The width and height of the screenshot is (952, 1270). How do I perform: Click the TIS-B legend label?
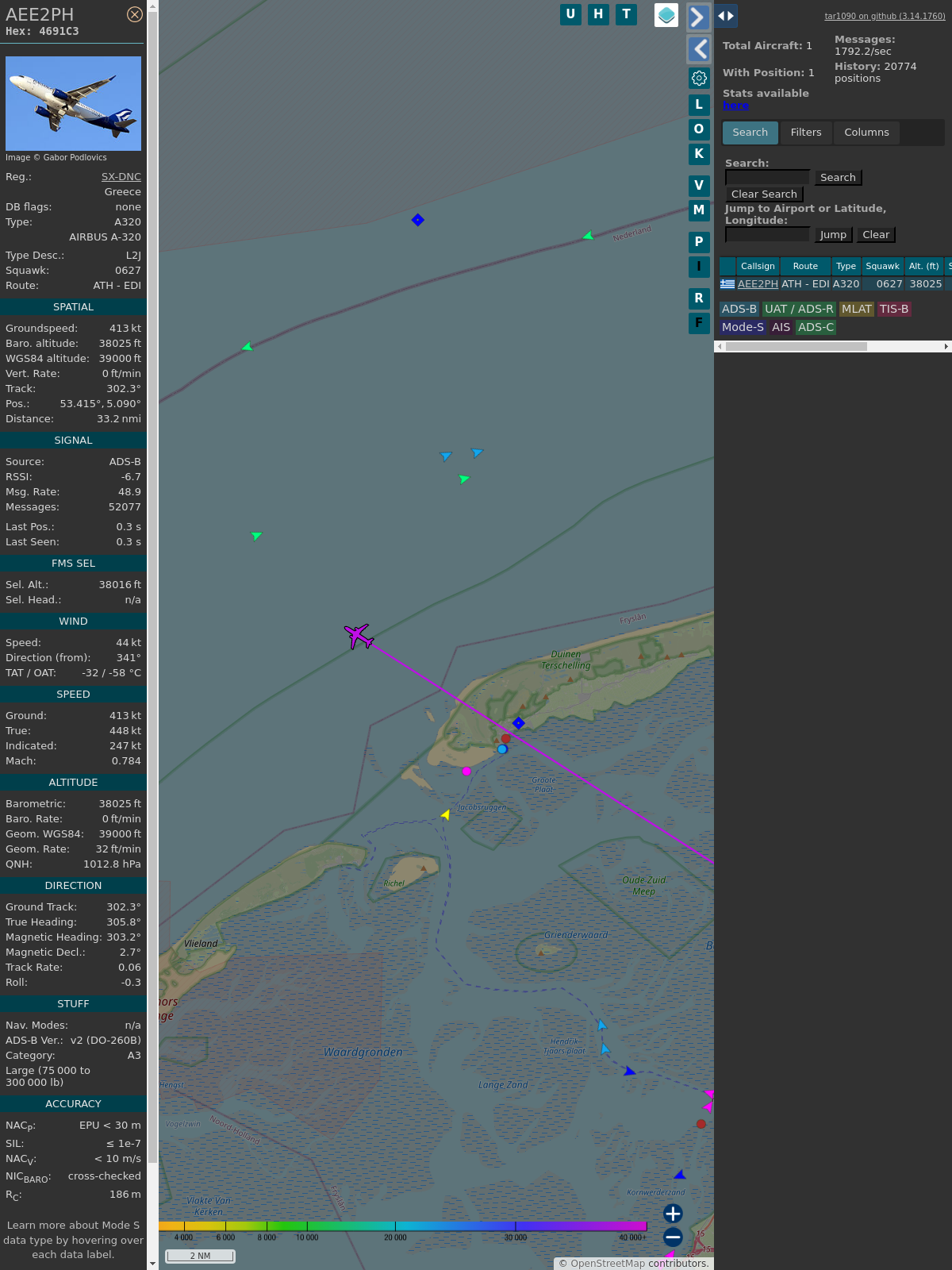tap(894, 310)
